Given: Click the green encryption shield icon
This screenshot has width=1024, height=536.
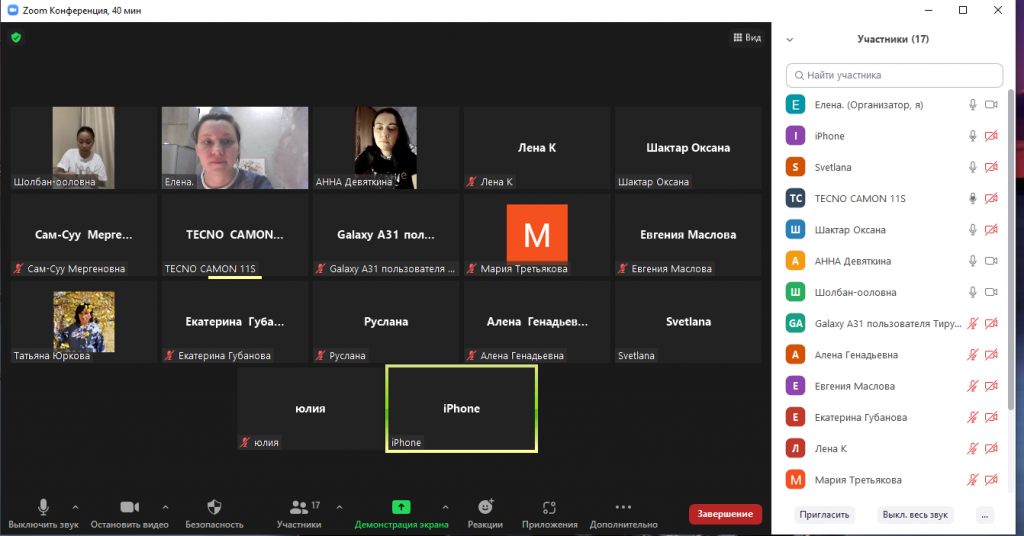Looking at the screenshot, I should 15,38.
